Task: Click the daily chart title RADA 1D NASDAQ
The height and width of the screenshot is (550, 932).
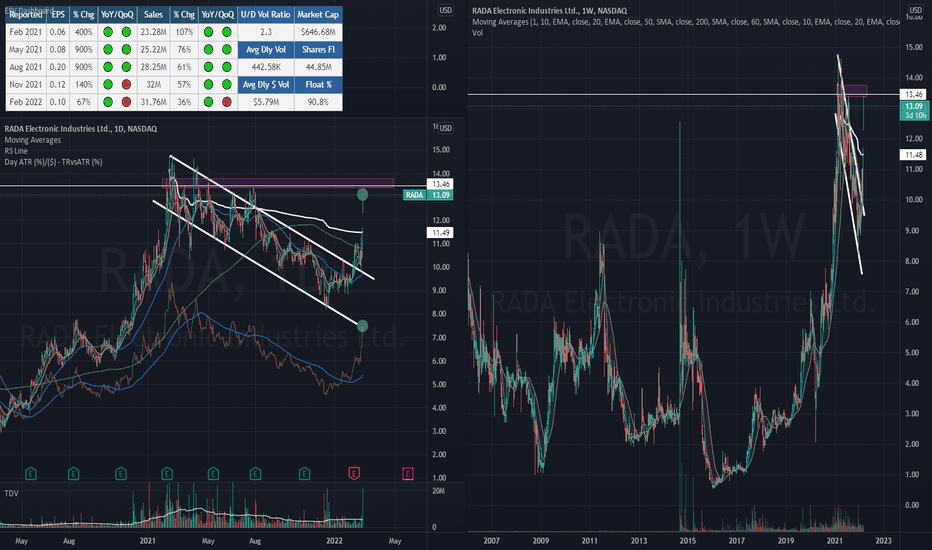Action: tap(81, 128)
